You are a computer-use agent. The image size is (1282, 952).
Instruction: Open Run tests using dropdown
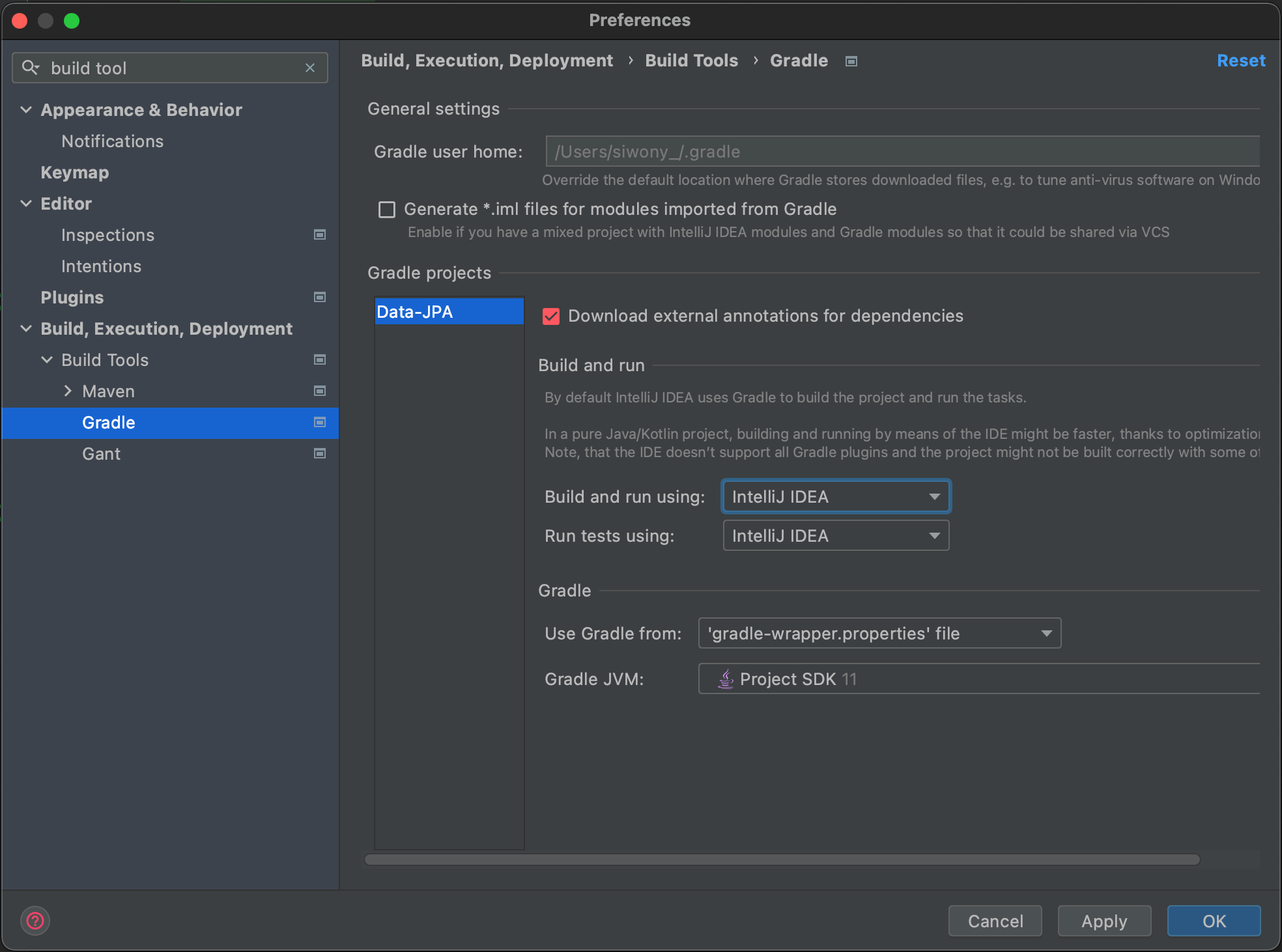click(x=836, y=536)
